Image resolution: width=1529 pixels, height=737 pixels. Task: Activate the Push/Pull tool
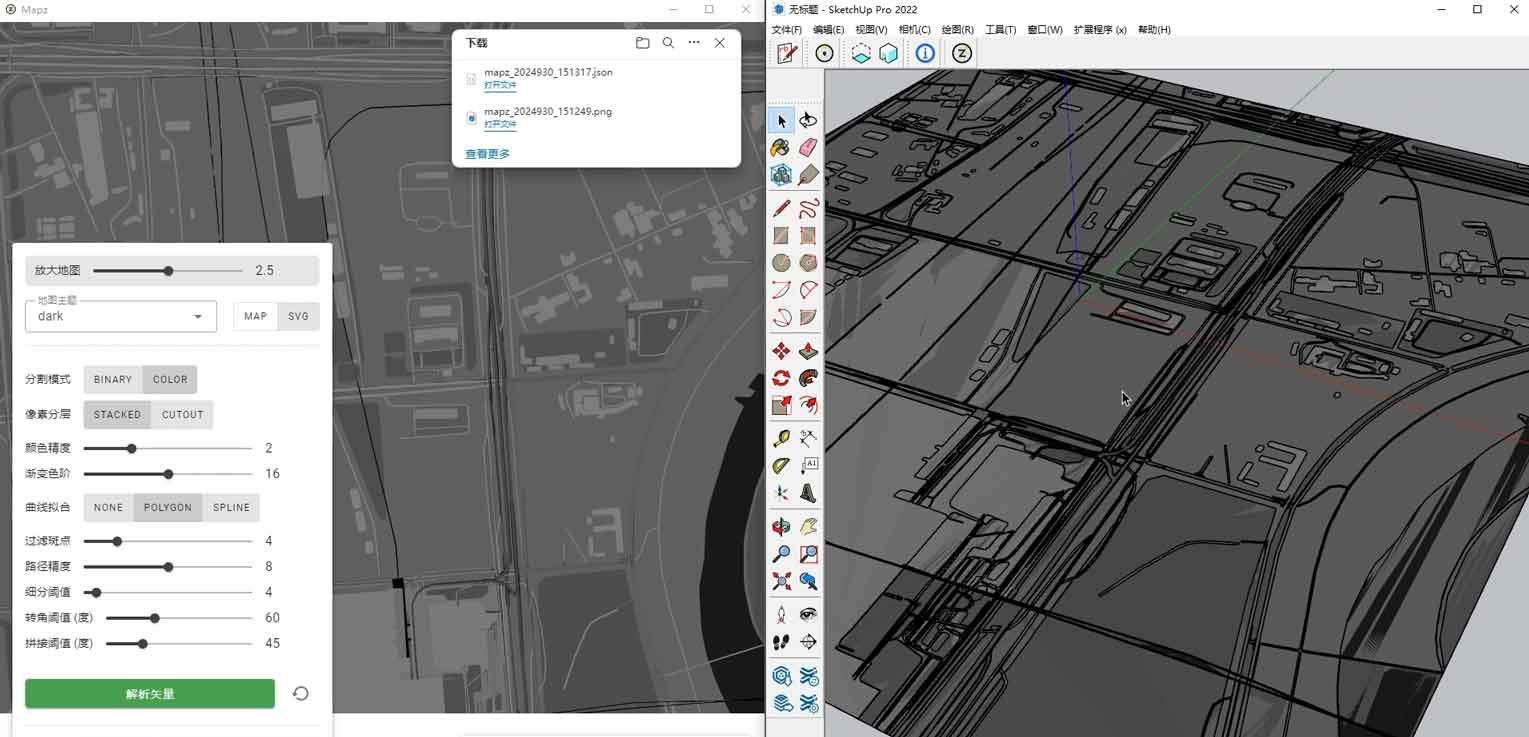tap(808, 351)
